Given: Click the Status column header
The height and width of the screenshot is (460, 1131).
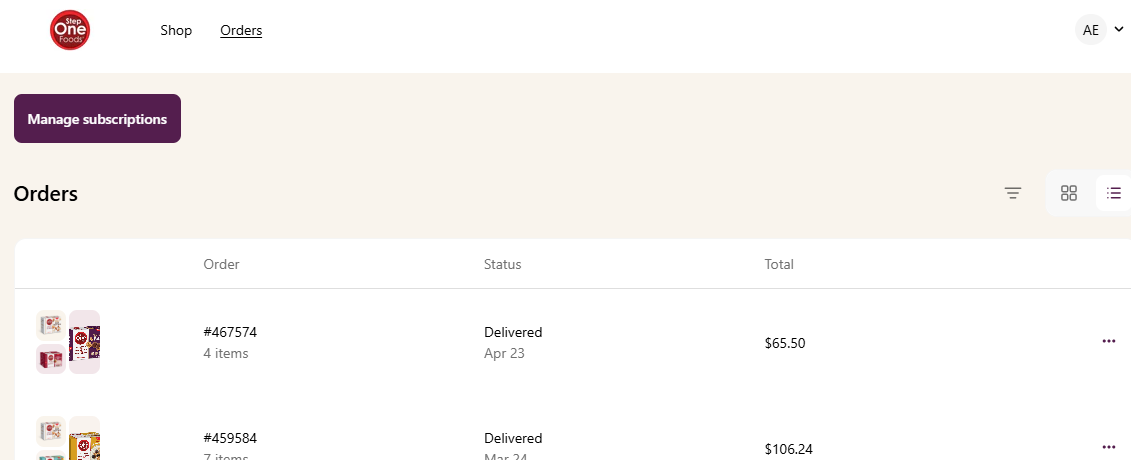Looking at the screenshot, I should [x=502, y=264].
